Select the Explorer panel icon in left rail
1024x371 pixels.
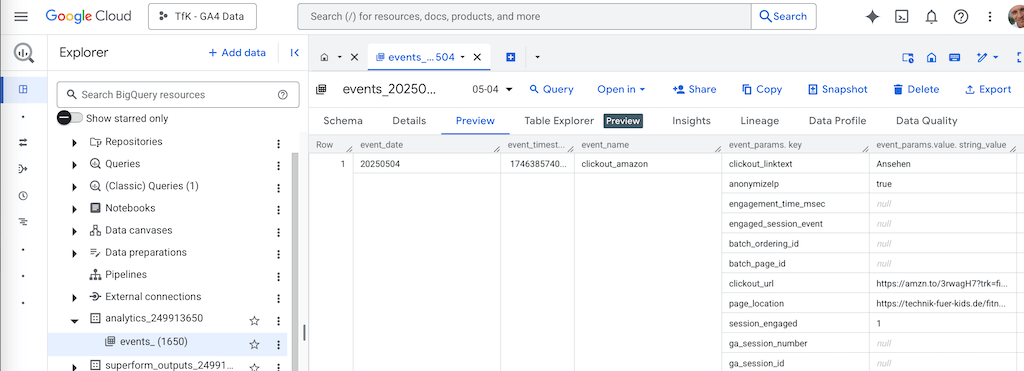tap(24, 89)
